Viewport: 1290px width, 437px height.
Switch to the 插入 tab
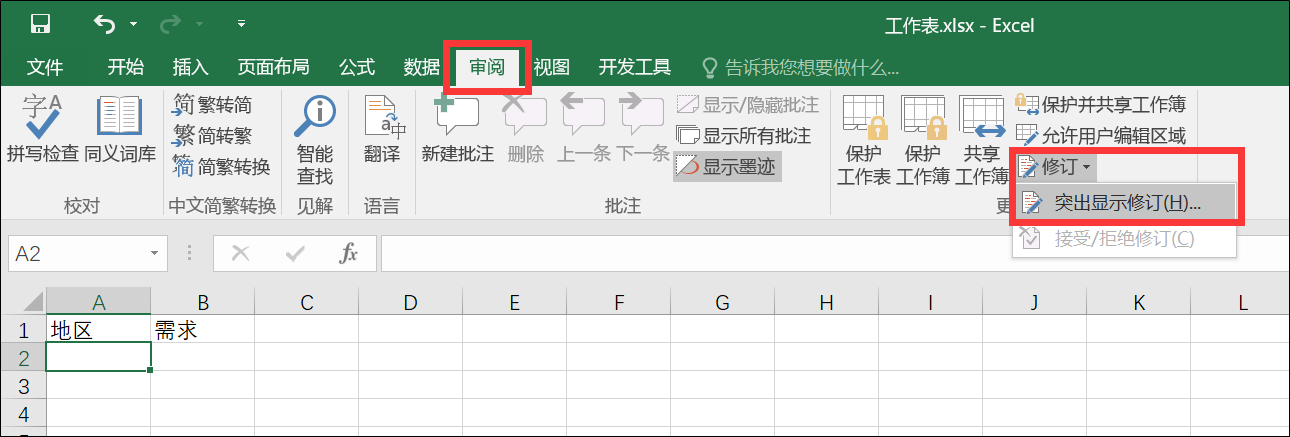click(x=191, y=67)
